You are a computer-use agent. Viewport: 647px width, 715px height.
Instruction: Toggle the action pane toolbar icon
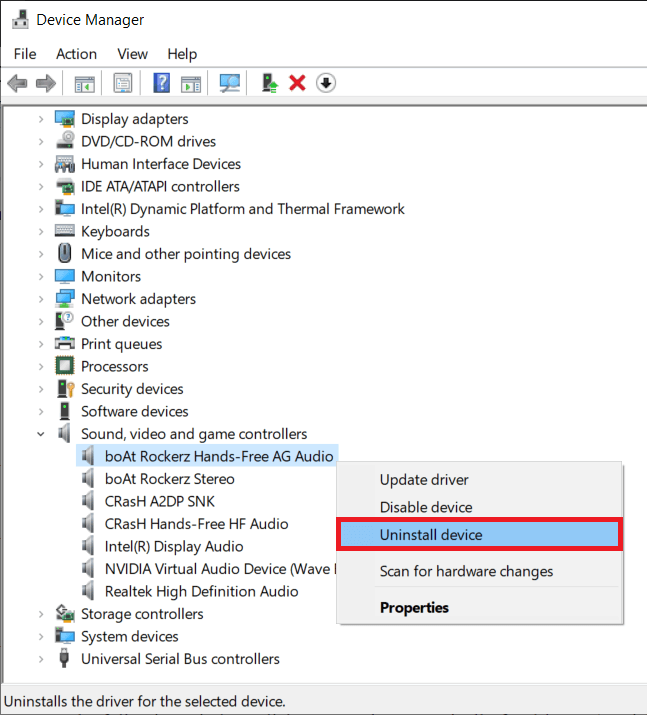191,84
